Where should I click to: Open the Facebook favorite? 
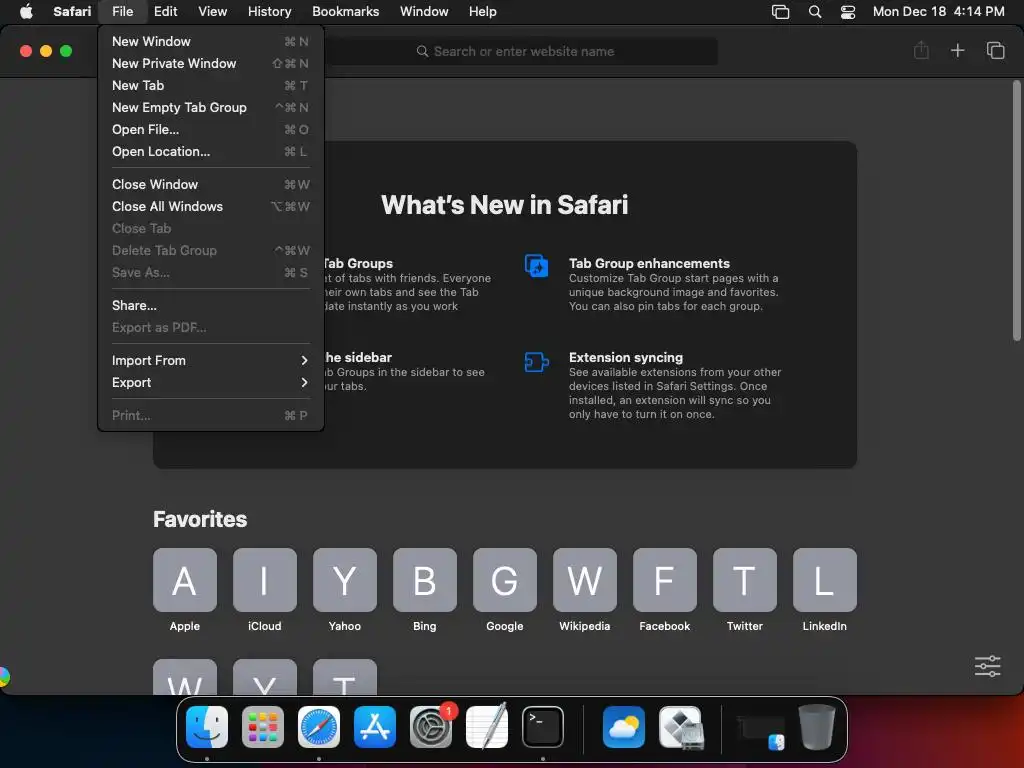(665, 580)
